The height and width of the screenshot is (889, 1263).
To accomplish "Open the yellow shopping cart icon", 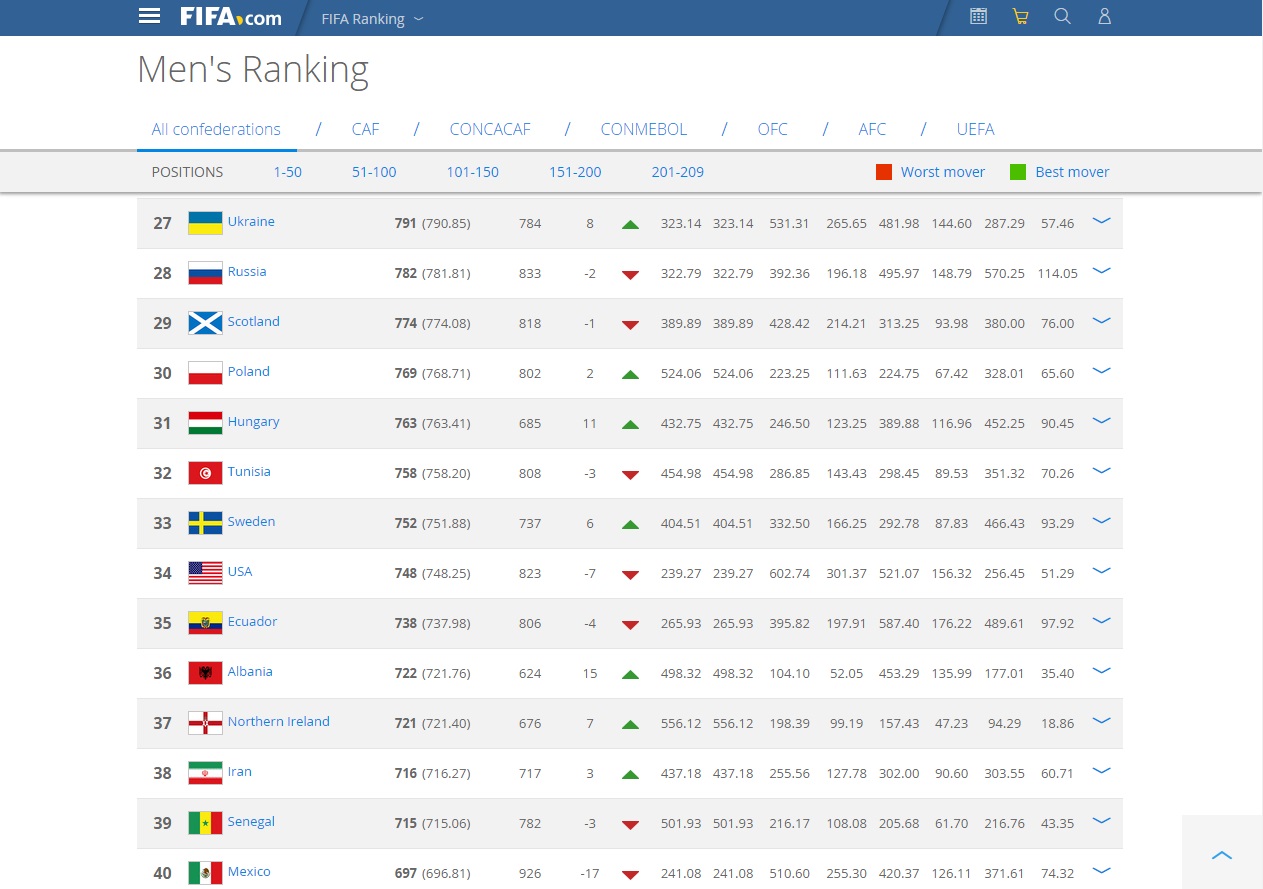I will click(x=1020, y=16).
